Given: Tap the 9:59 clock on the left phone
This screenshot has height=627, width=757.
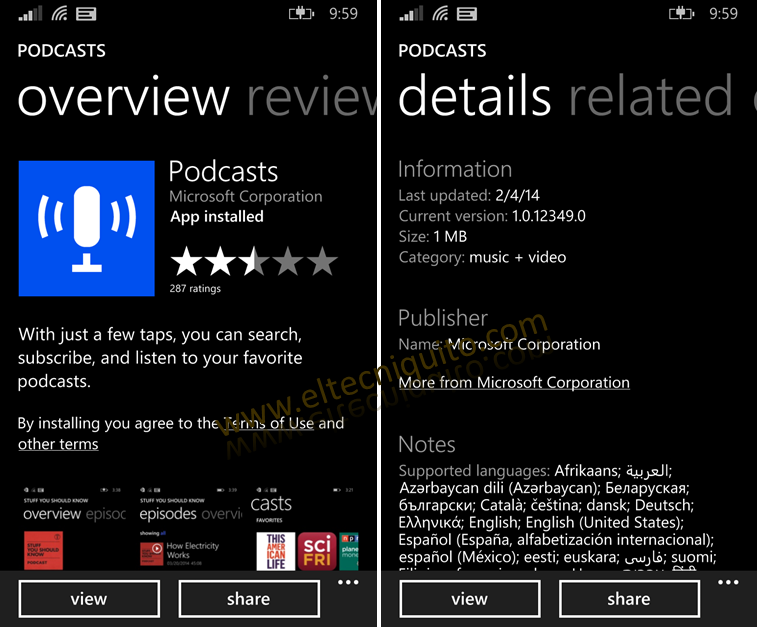Looking at the screenshot, I should (x=344, y=14).
